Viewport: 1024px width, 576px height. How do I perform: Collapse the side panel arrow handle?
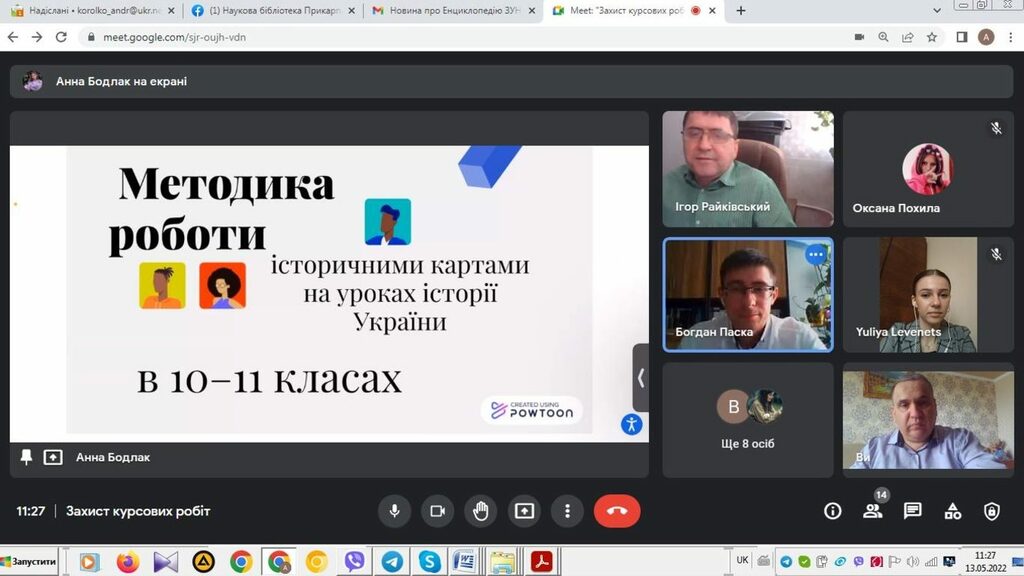[640, 378]
